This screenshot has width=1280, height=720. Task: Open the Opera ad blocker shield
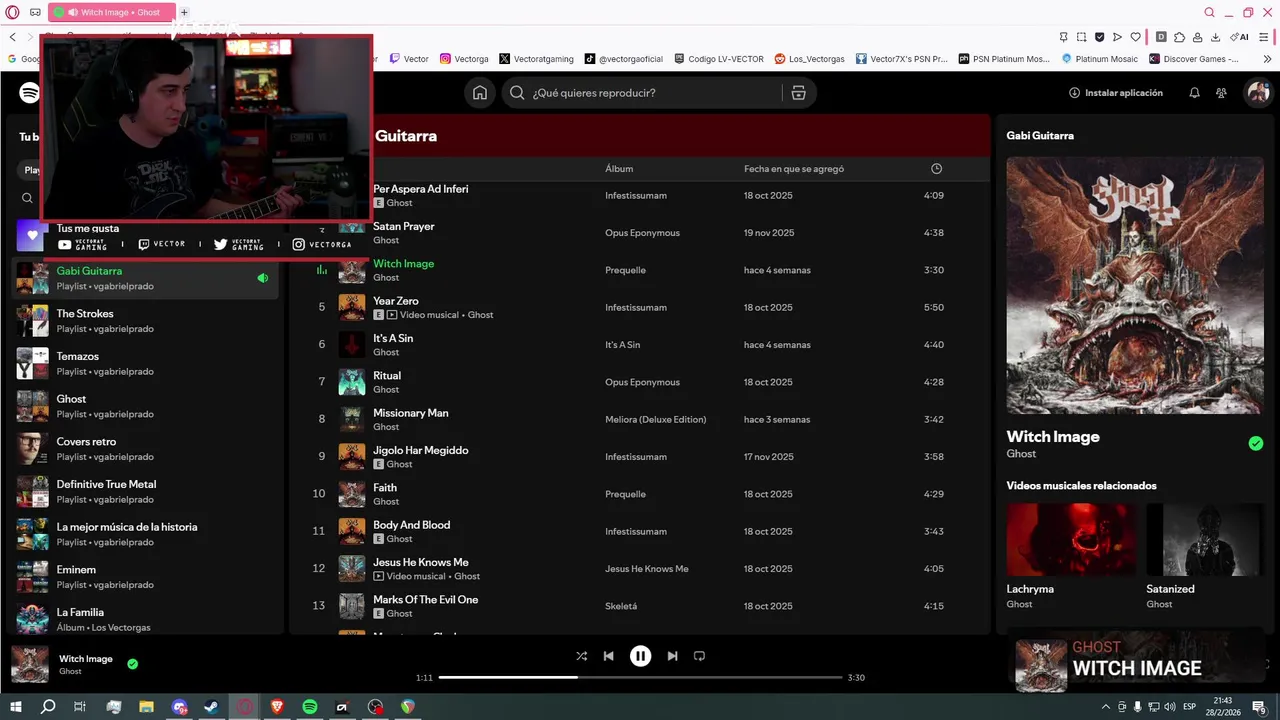(1100, 37)
